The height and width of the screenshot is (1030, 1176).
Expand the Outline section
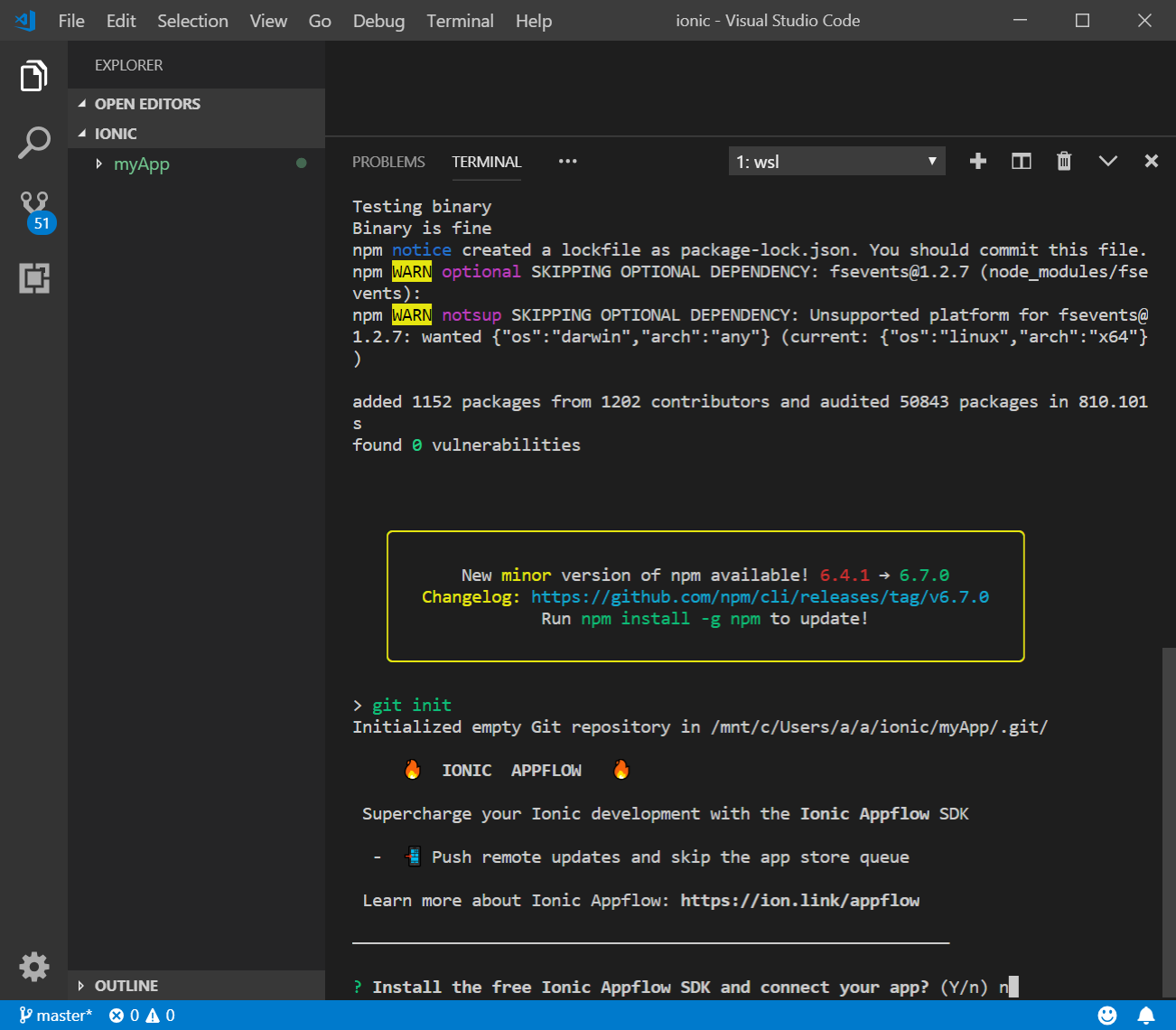pyautogui.click(x=126, y=986)
